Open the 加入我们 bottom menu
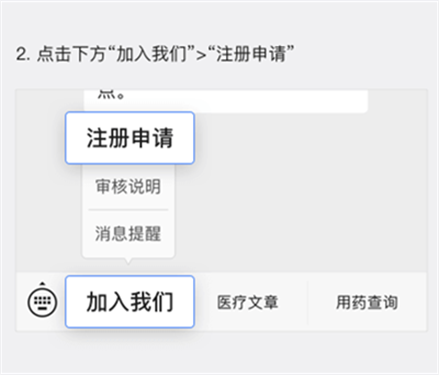 click(x=130, y=302)
